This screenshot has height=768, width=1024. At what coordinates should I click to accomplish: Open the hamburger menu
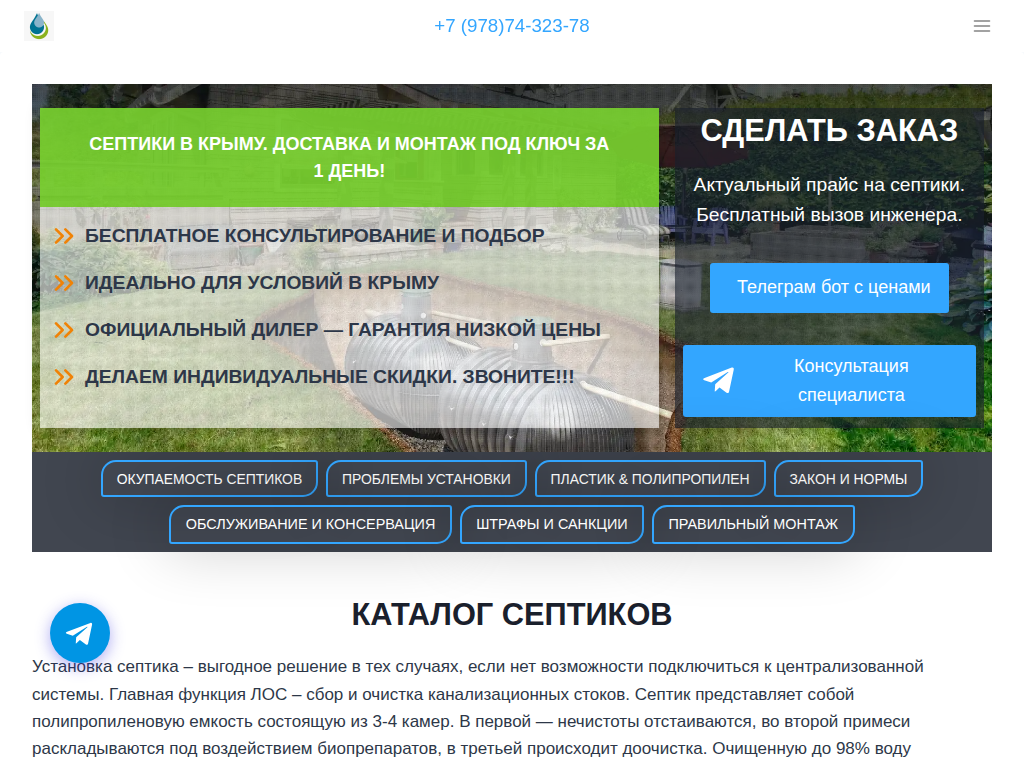(982, 26)
